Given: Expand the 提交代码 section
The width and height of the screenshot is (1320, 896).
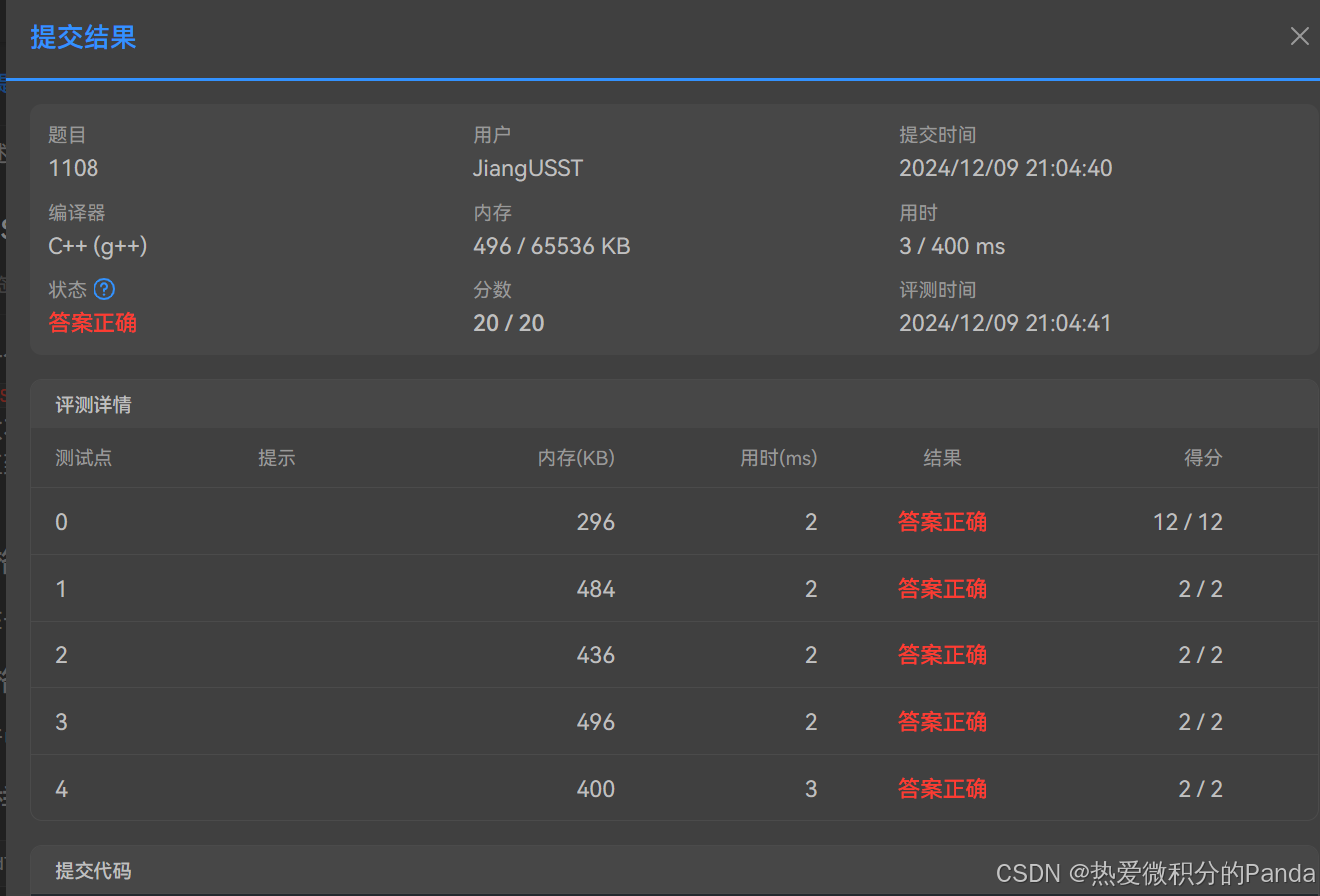Looking at the screenshot, I should coord(94,870).
